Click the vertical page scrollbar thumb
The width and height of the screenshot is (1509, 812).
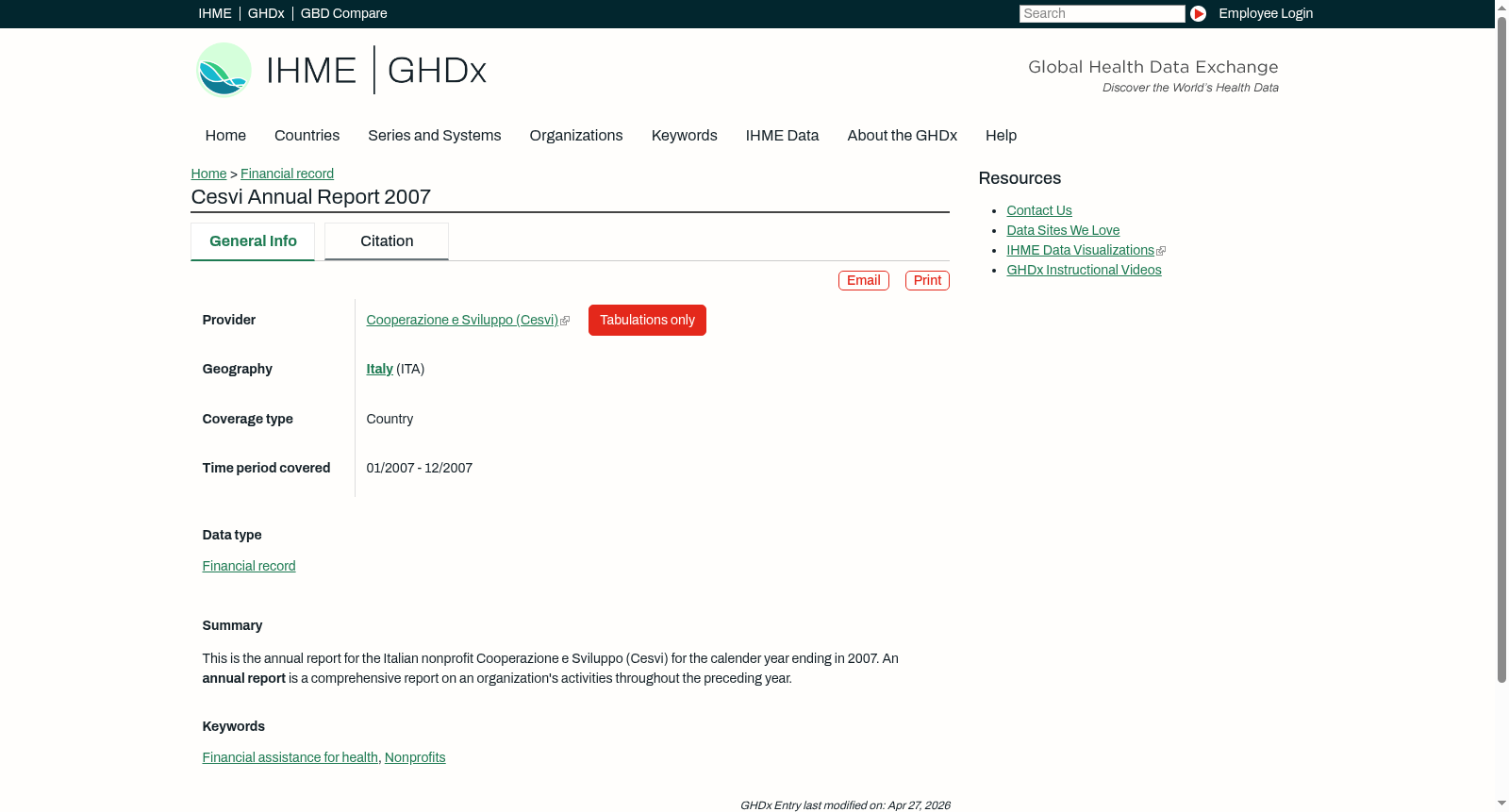pos(1501,349)
